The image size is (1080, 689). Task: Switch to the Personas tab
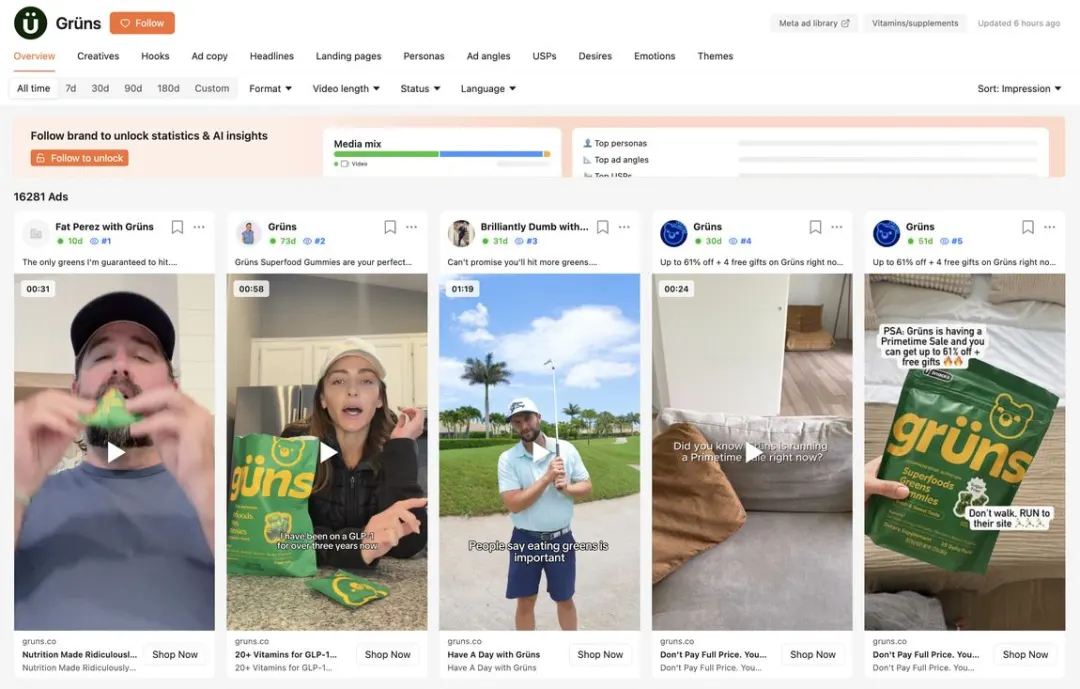(x=424, y=56)
